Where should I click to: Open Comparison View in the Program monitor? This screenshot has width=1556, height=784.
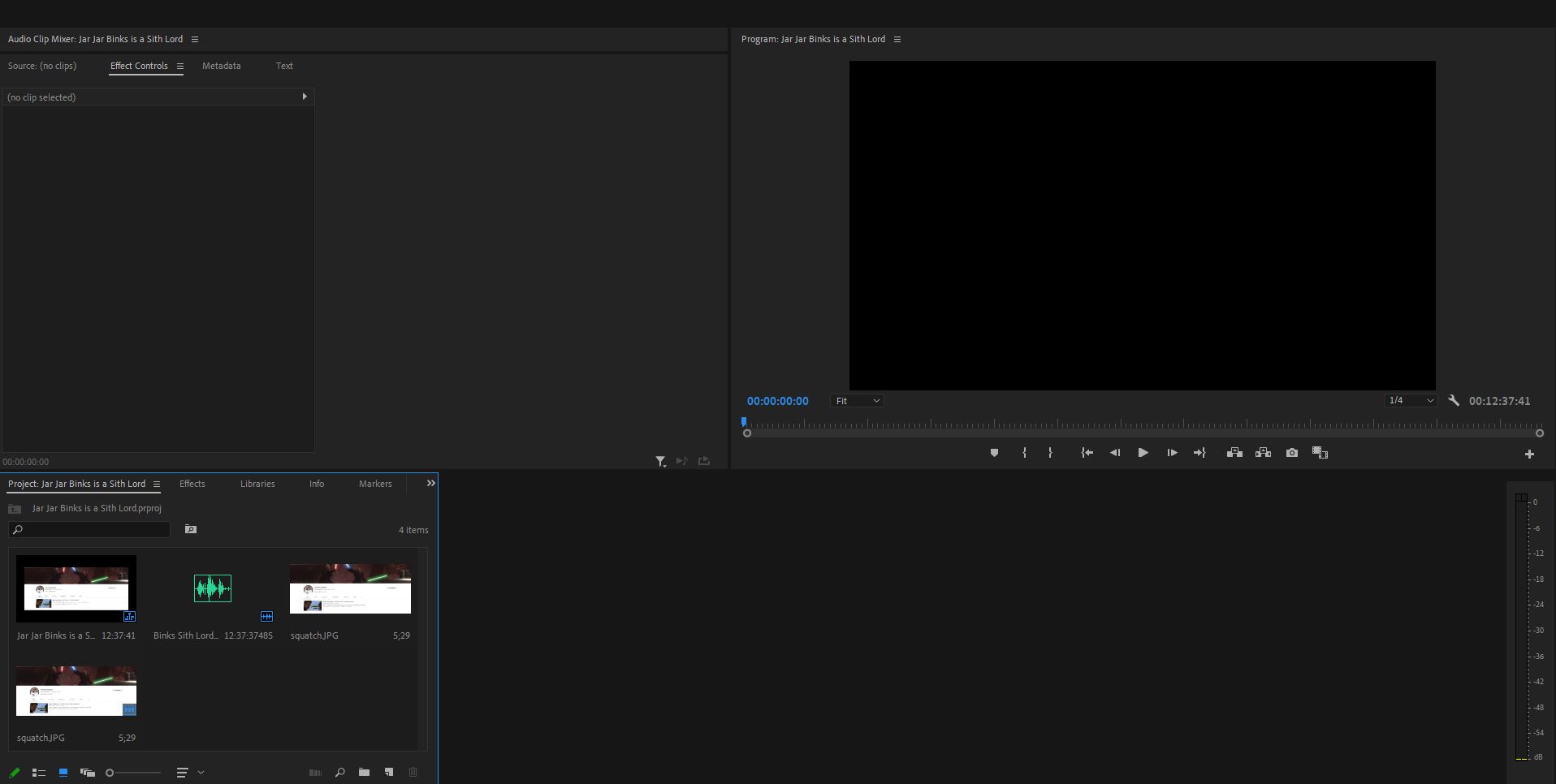pos(1320,453)
